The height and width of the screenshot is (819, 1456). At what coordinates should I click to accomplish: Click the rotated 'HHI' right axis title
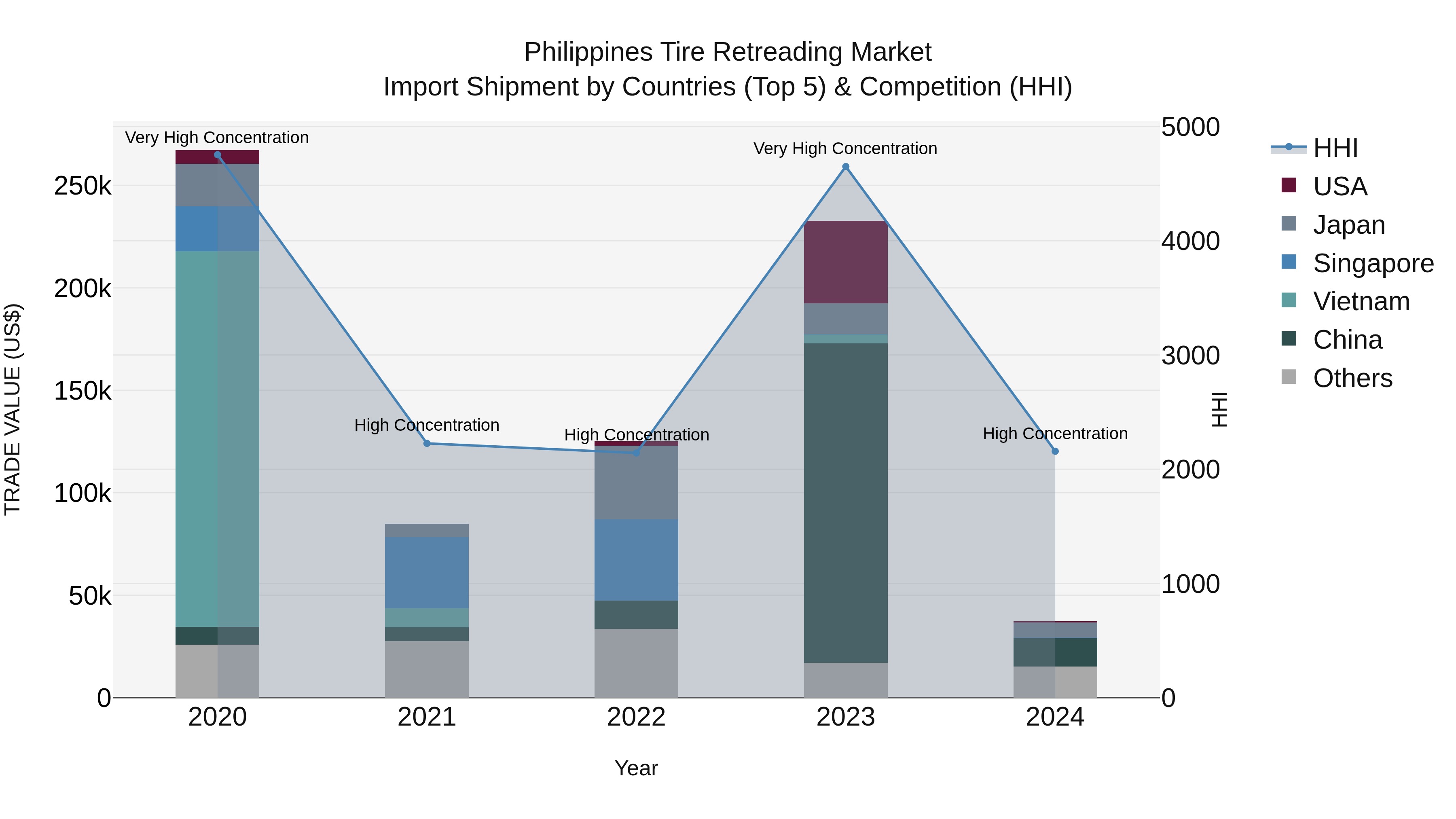tap(1219, 410)
